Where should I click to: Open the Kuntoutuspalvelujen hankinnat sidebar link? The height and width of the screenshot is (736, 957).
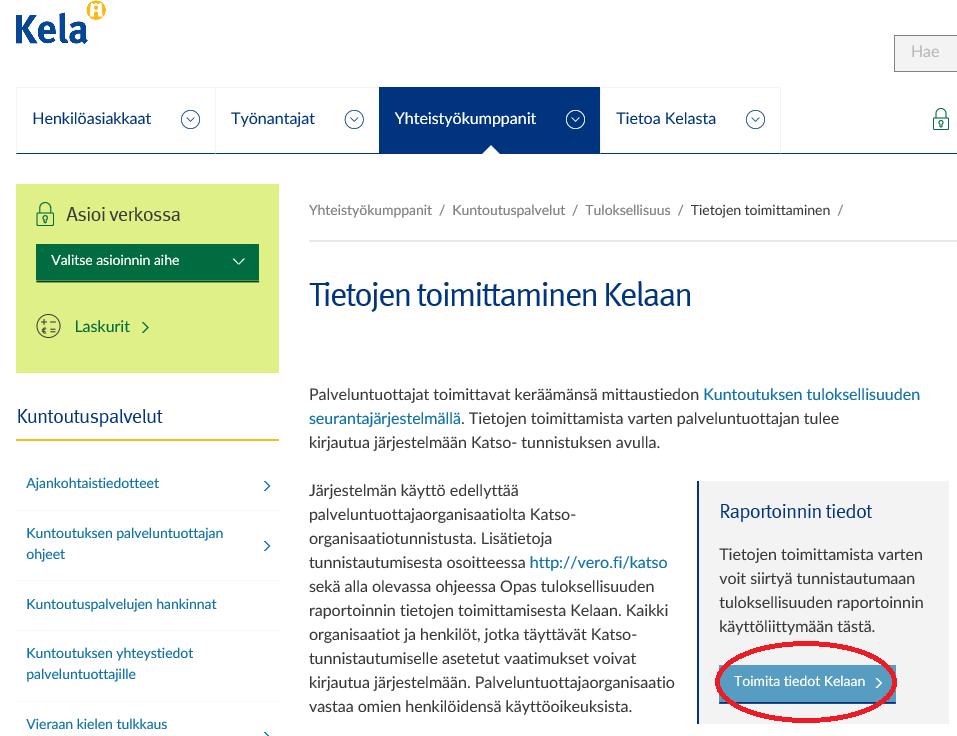point(121,604)
